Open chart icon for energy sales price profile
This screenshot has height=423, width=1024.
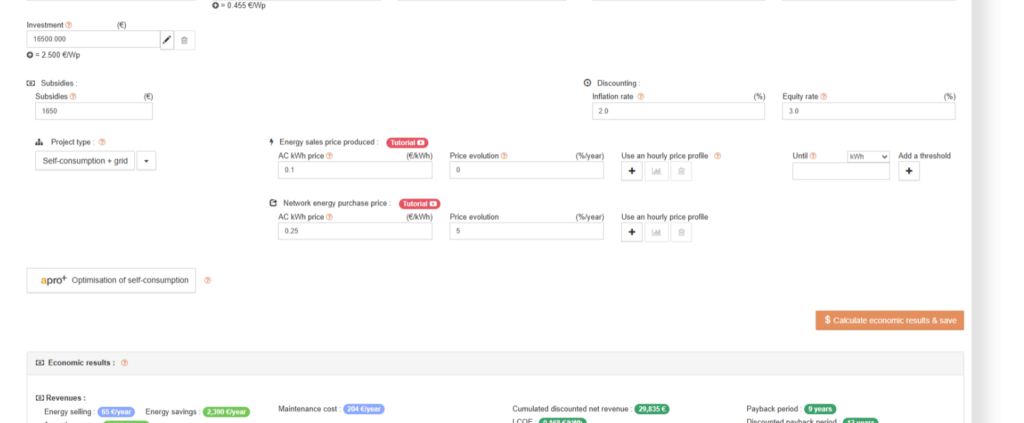pos(656,171)
